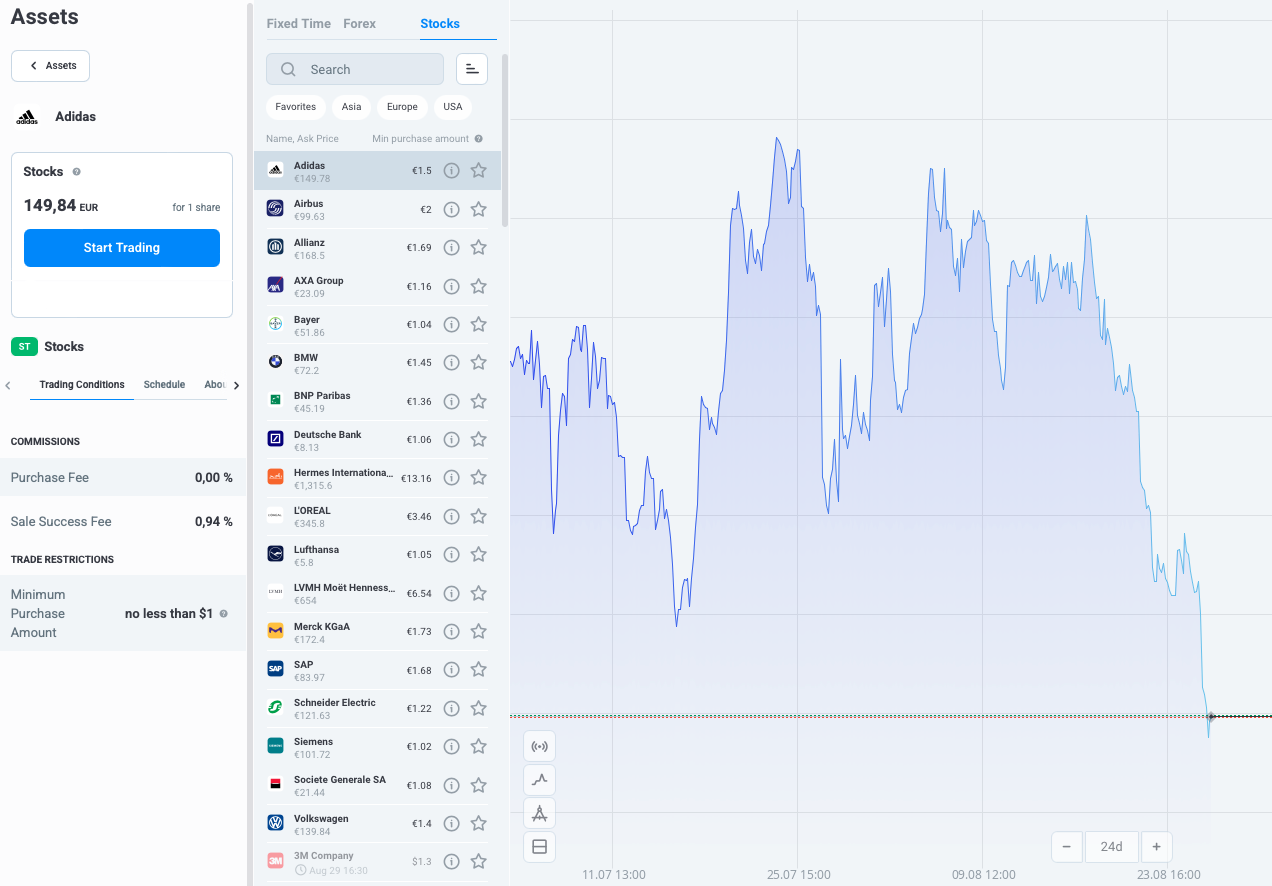Open chart type line icon
The width and height of the screenshot is (1272, 886).
[x=539, y=780]
